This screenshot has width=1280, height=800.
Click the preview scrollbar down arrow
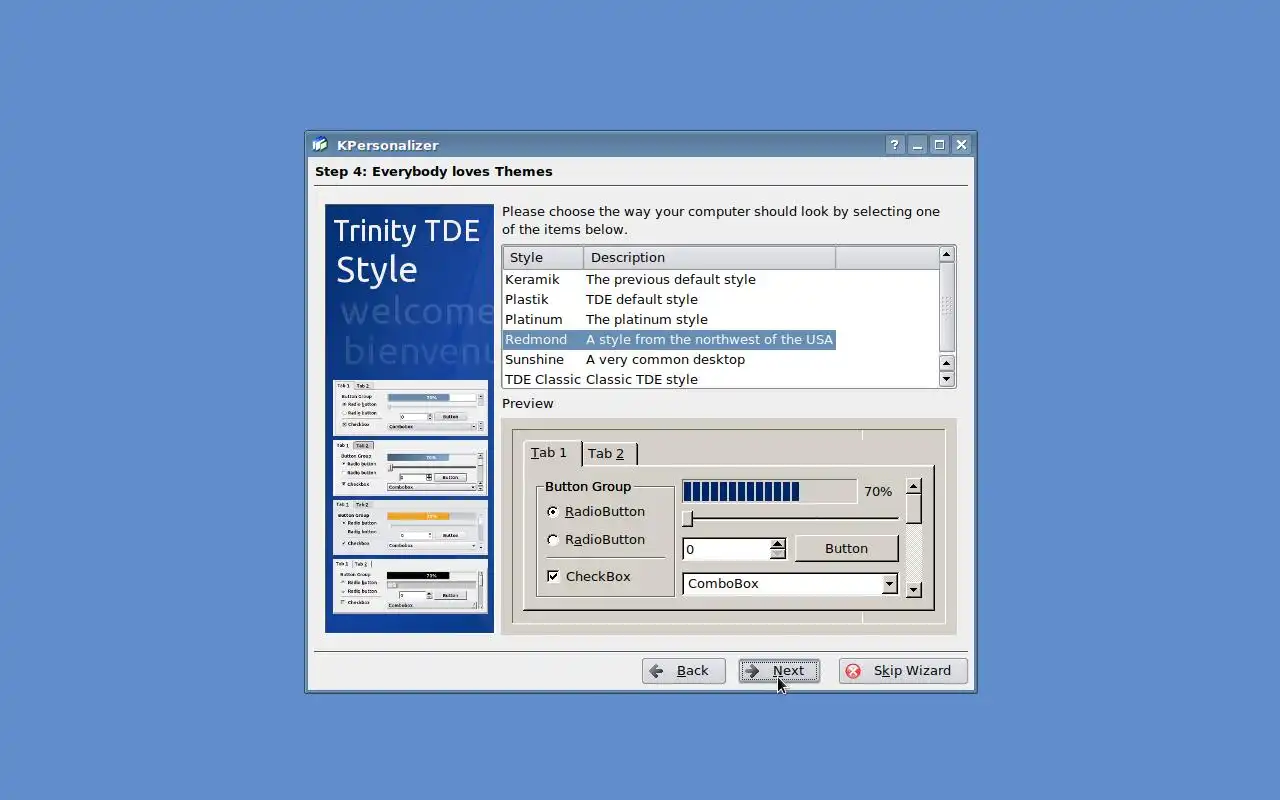[x=913, y=590]
